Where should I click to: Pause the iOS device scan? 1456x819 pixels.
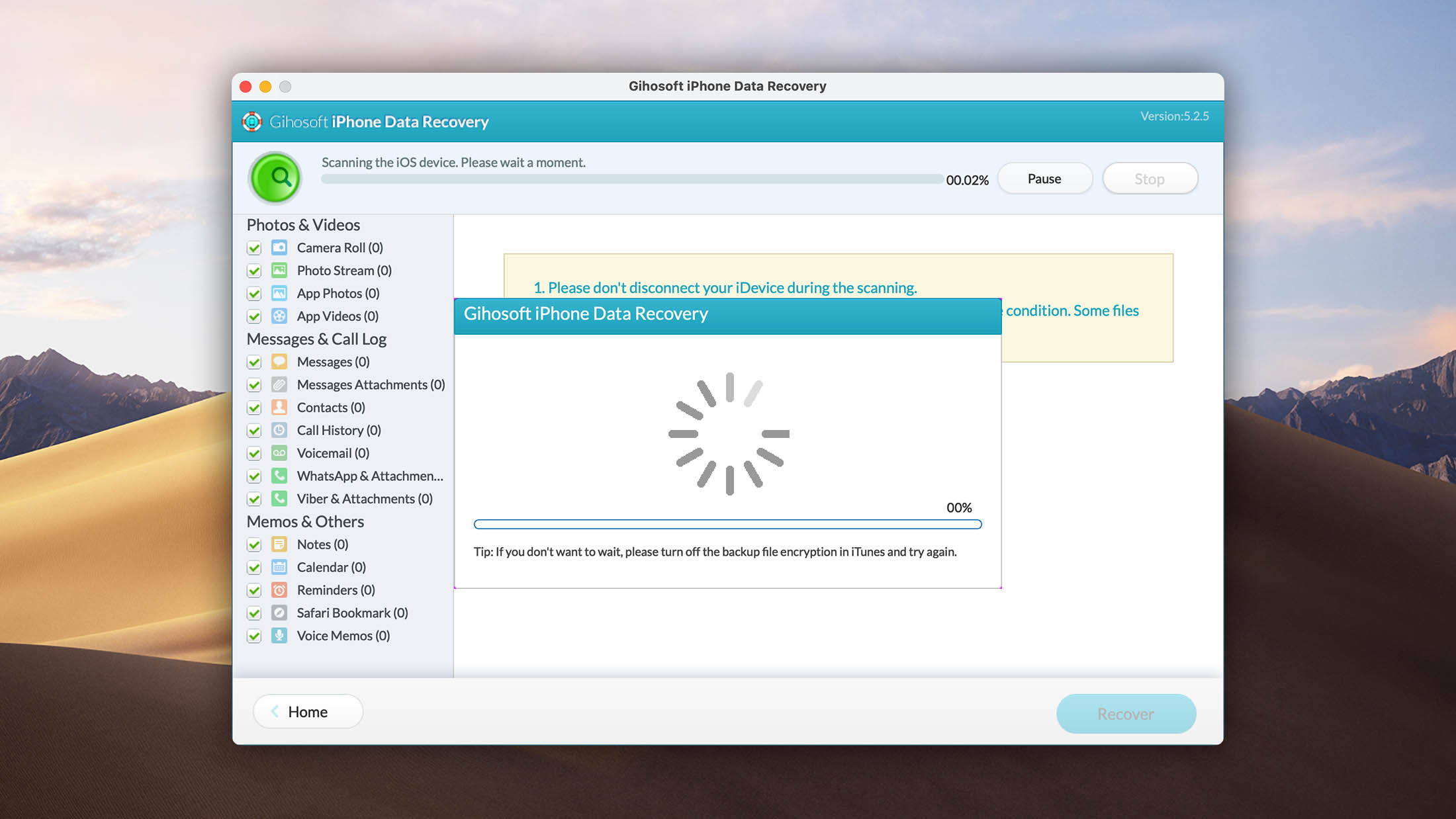[1044, 179]
